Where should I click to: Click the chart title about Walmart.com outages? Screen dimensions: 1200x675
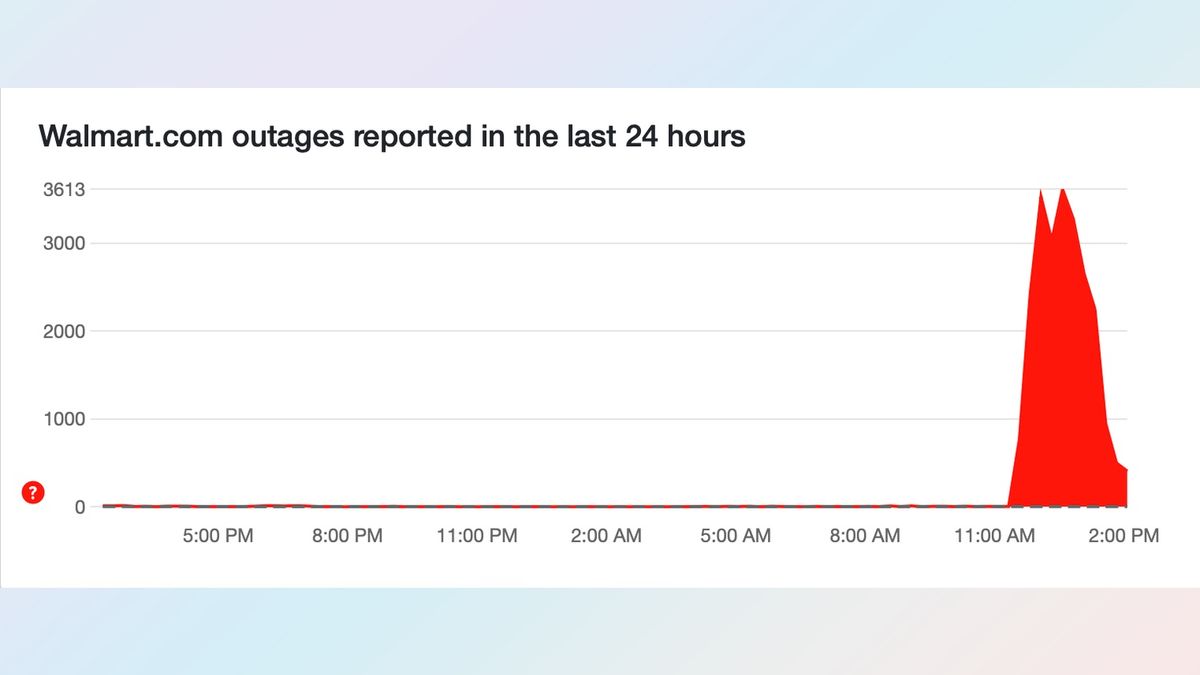pos(392,136)
